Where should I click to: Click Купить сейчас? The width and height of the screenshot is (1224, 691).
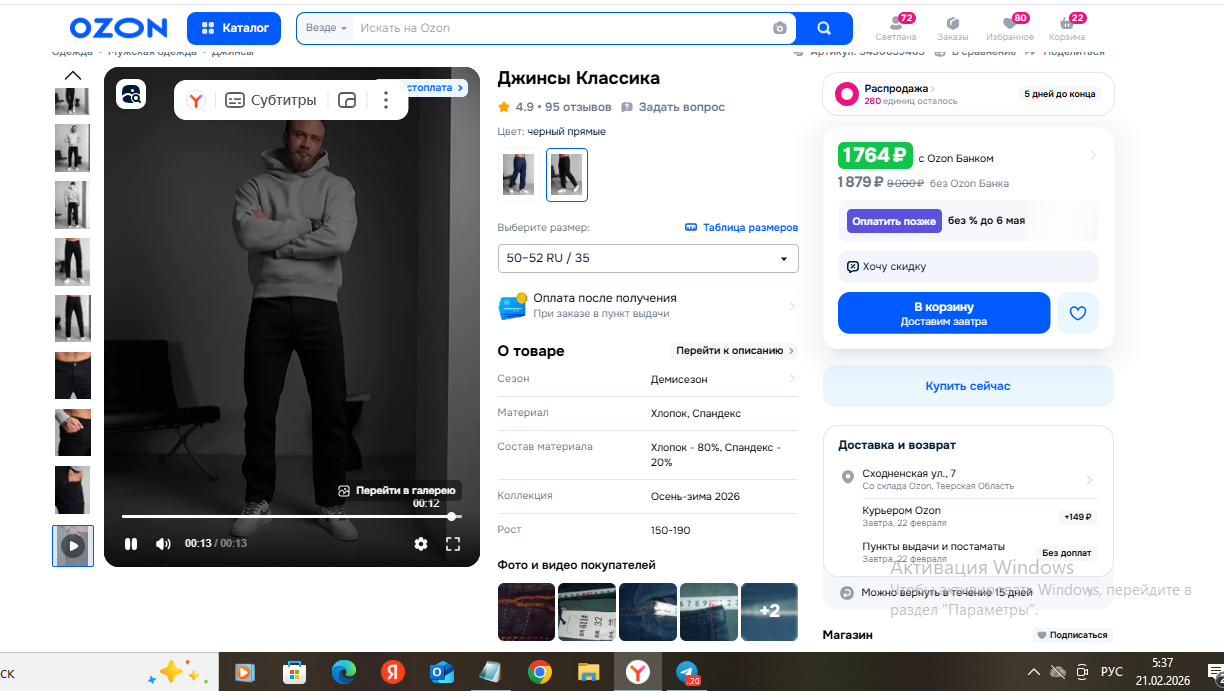[x=968, y=386]
